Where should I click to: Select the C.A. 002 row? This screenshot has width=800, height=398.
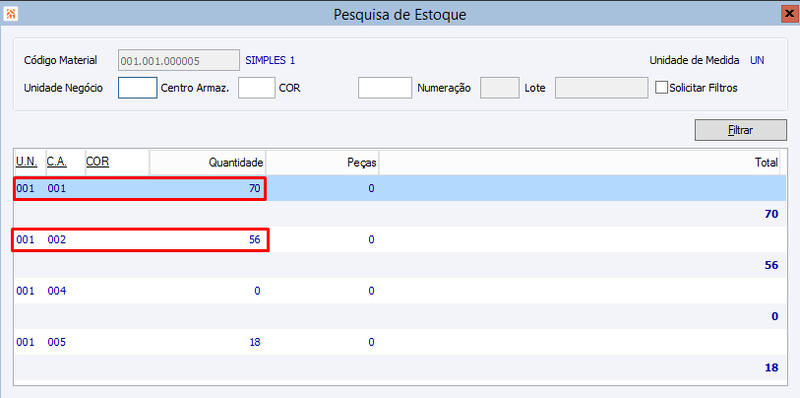(399, 239)
